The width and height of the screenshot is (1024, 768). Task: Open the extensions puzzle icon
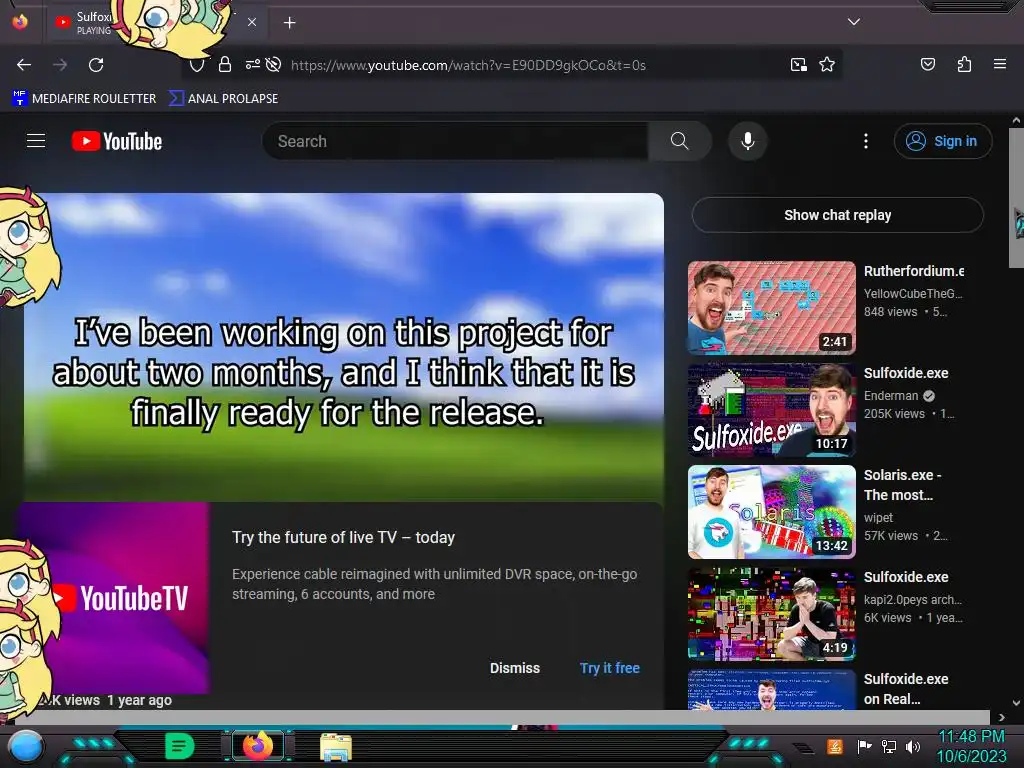pyautogui.click(x=964, y=64)
